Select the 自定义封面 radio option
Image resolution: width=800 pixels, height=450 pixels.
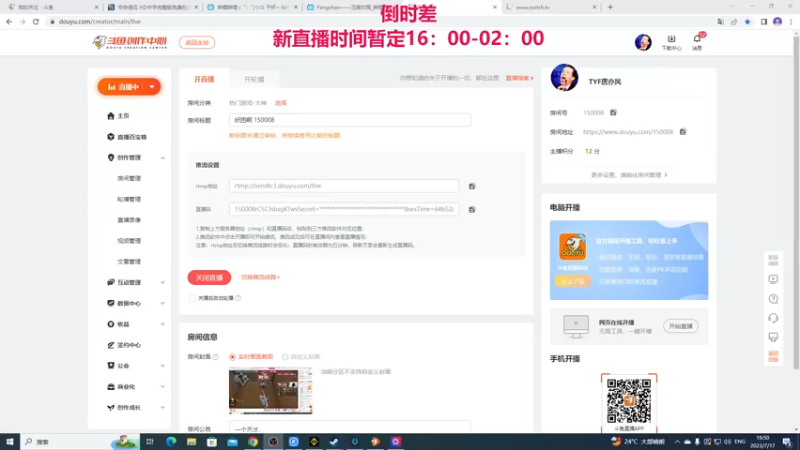(x=285, y=357)
